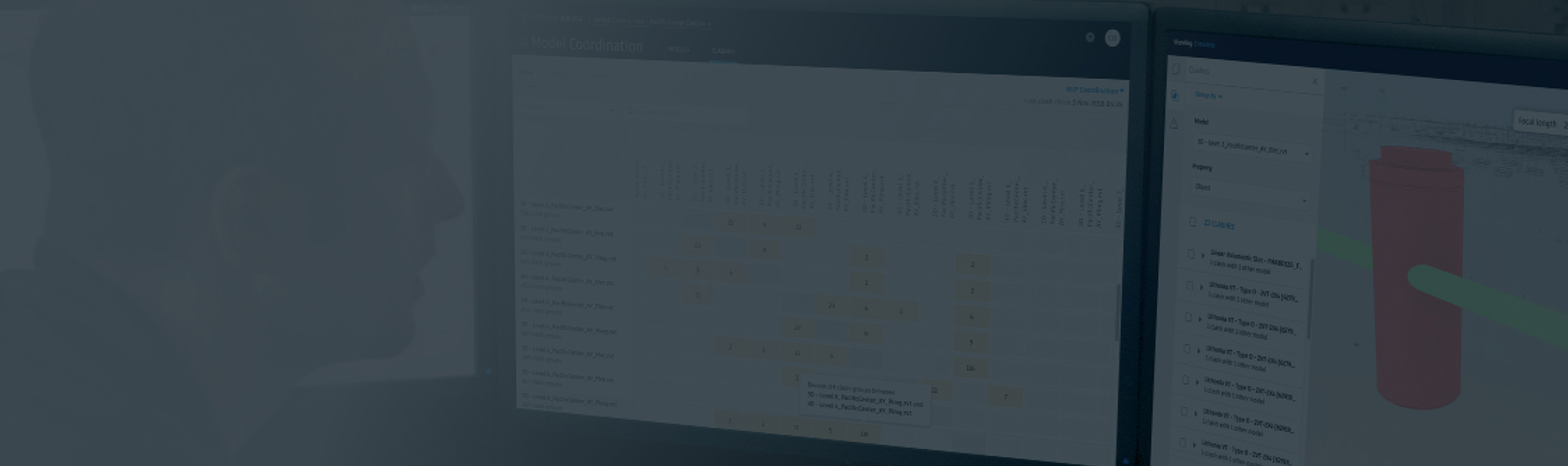Open the user avatar menu in Model Coordination

[x=1112, y=38]
